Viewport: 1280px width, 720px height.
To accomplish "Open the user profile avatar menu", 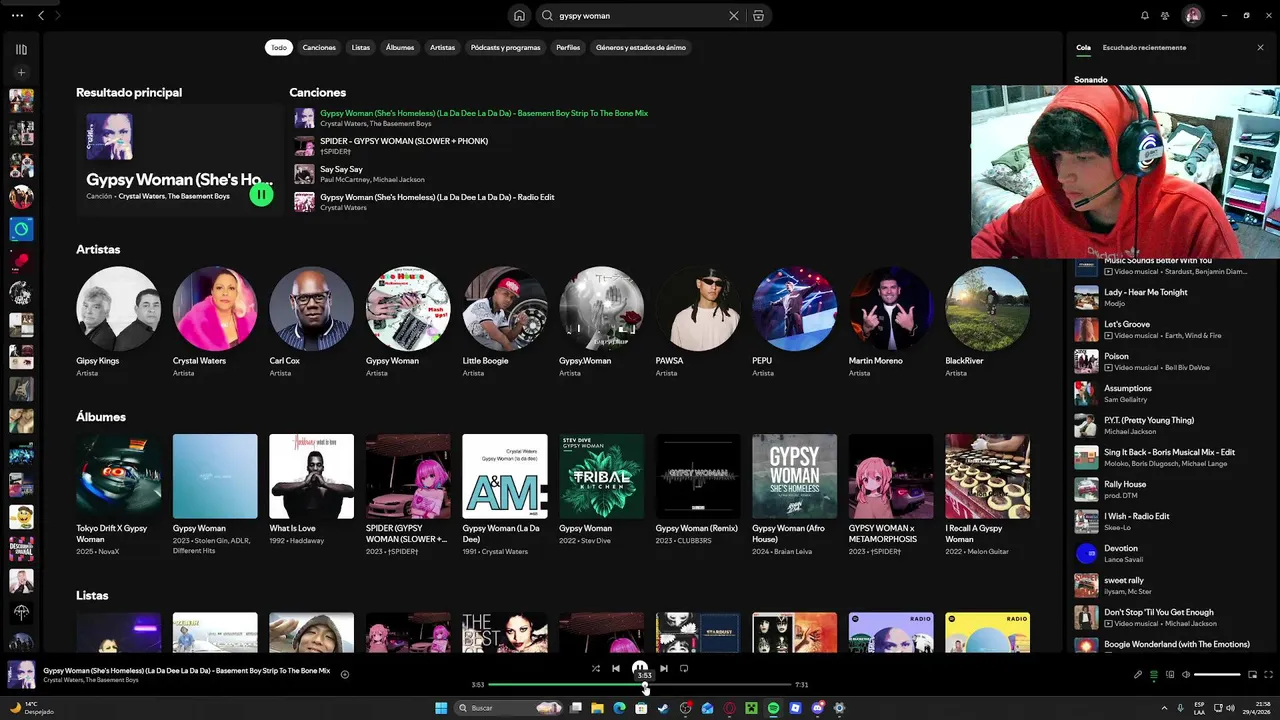I will click(x=1192, y=16).
